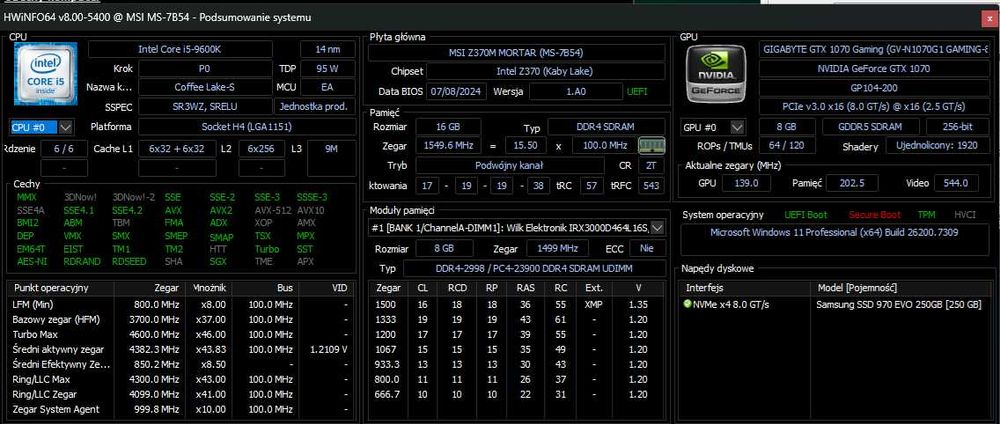Click the GDDR5 SDRAM memory type field
The height and width of the screenshot is (424, 1000).
(x=871, y=127)
